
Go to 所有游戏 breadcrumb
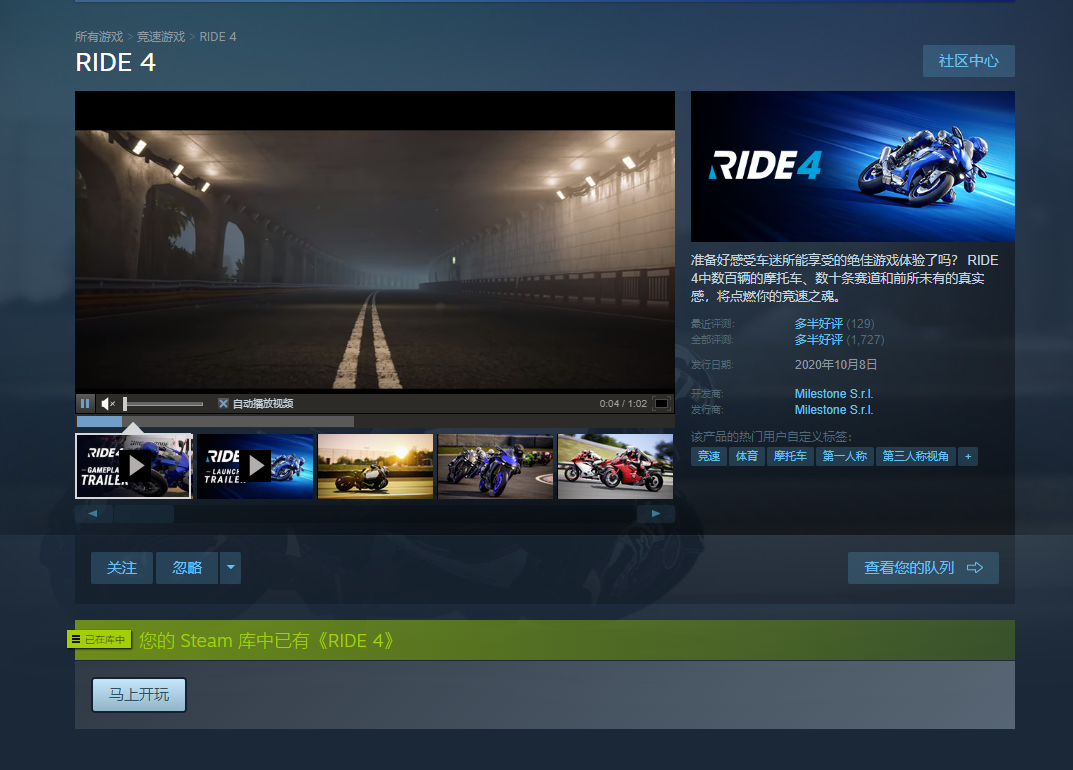[99, 37]
